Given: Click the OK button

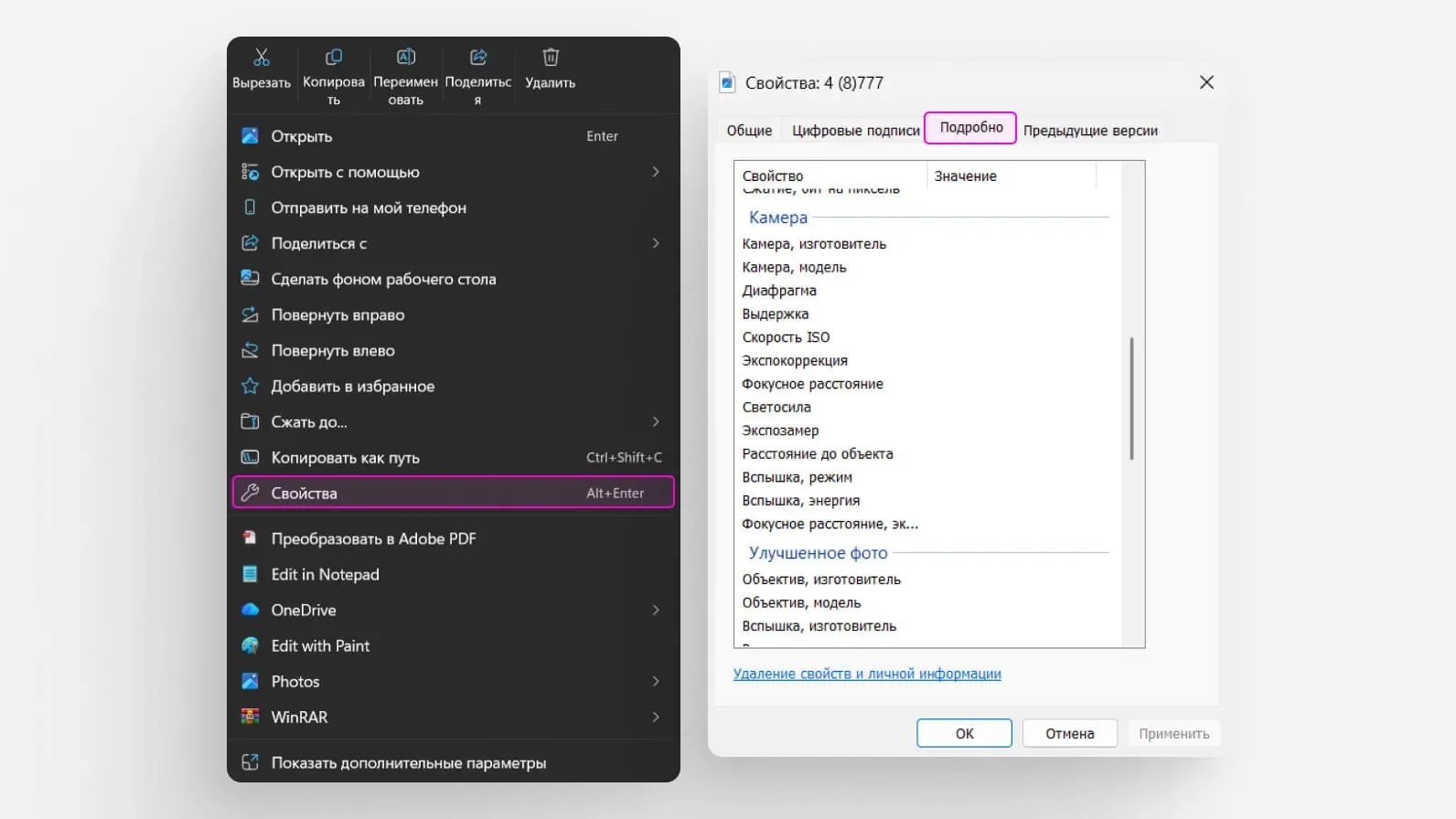Looking at the screenshot, I should 964,733.
